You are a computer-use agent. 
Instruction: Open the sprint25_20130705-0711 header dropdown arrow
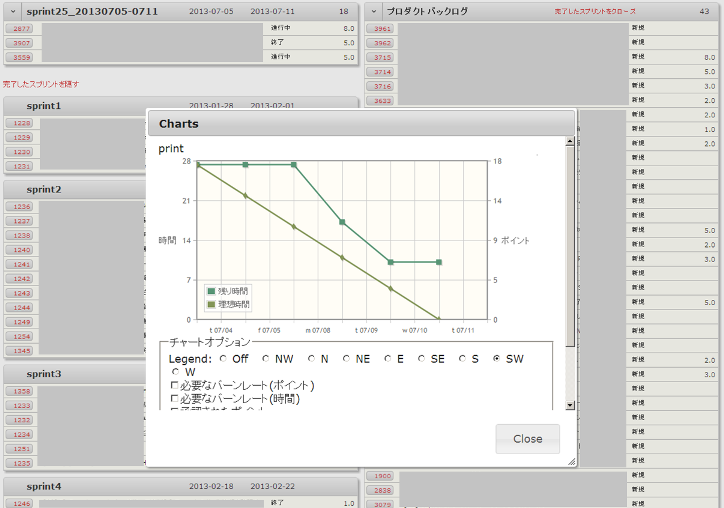point(13,11)
